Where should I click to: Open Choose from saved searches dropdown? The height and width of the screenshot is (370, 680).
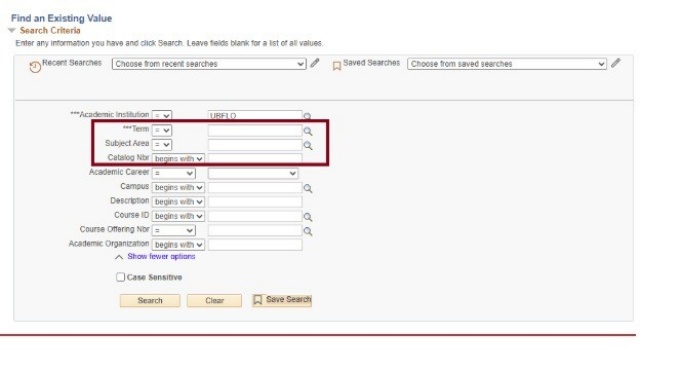coord(507,64)
